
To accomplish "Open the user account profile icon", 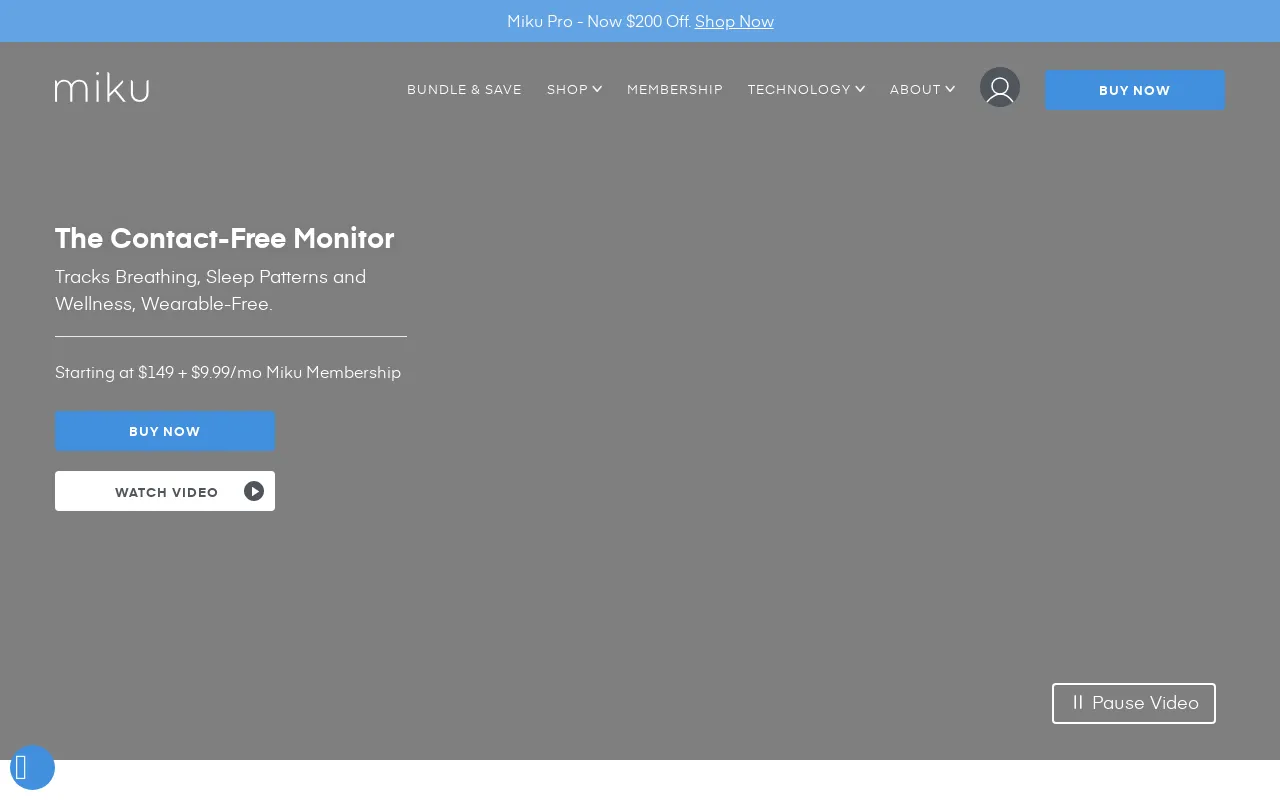I will 999,88.
